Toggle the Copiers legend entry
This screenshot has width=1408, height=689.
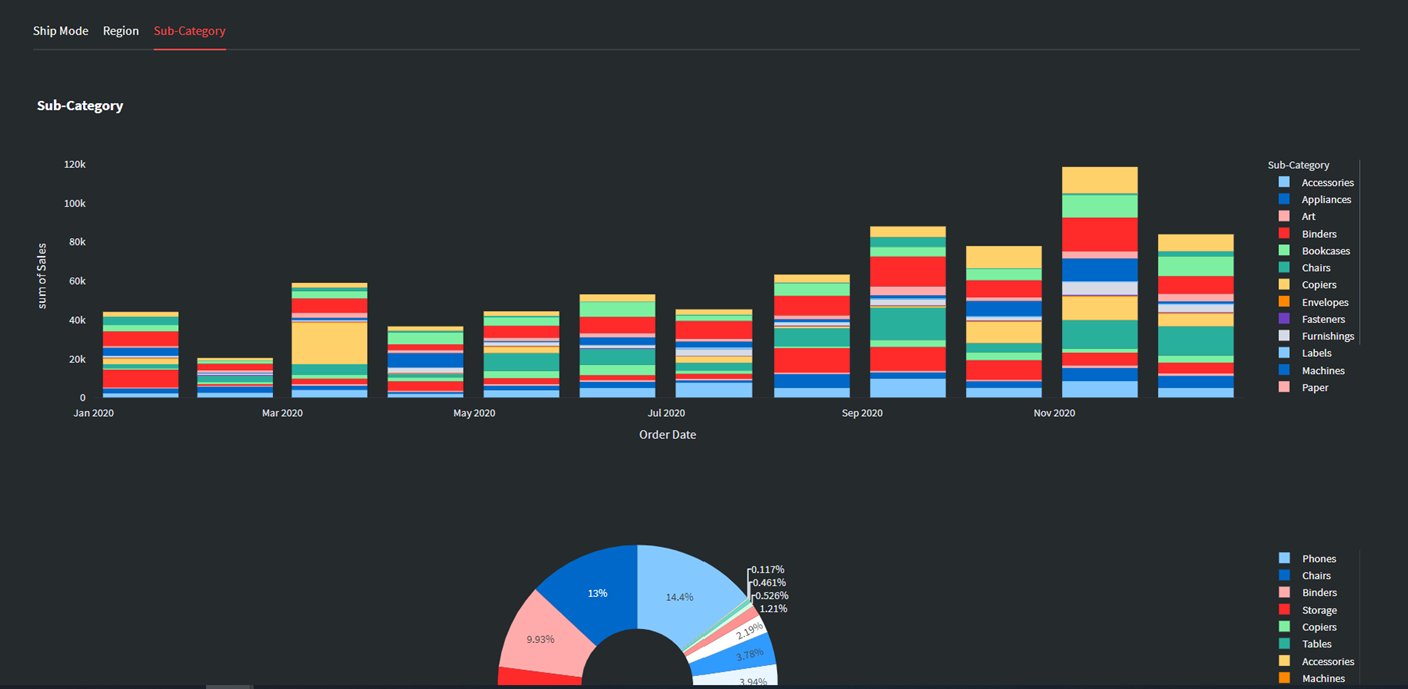tap(1320, 284)
